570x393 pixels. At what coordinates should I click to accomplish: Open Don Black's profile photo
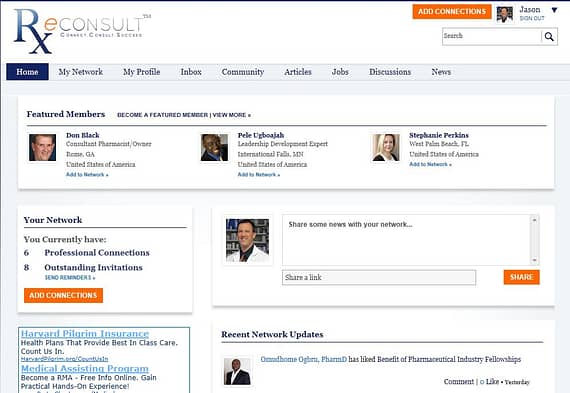pos(43,148)
